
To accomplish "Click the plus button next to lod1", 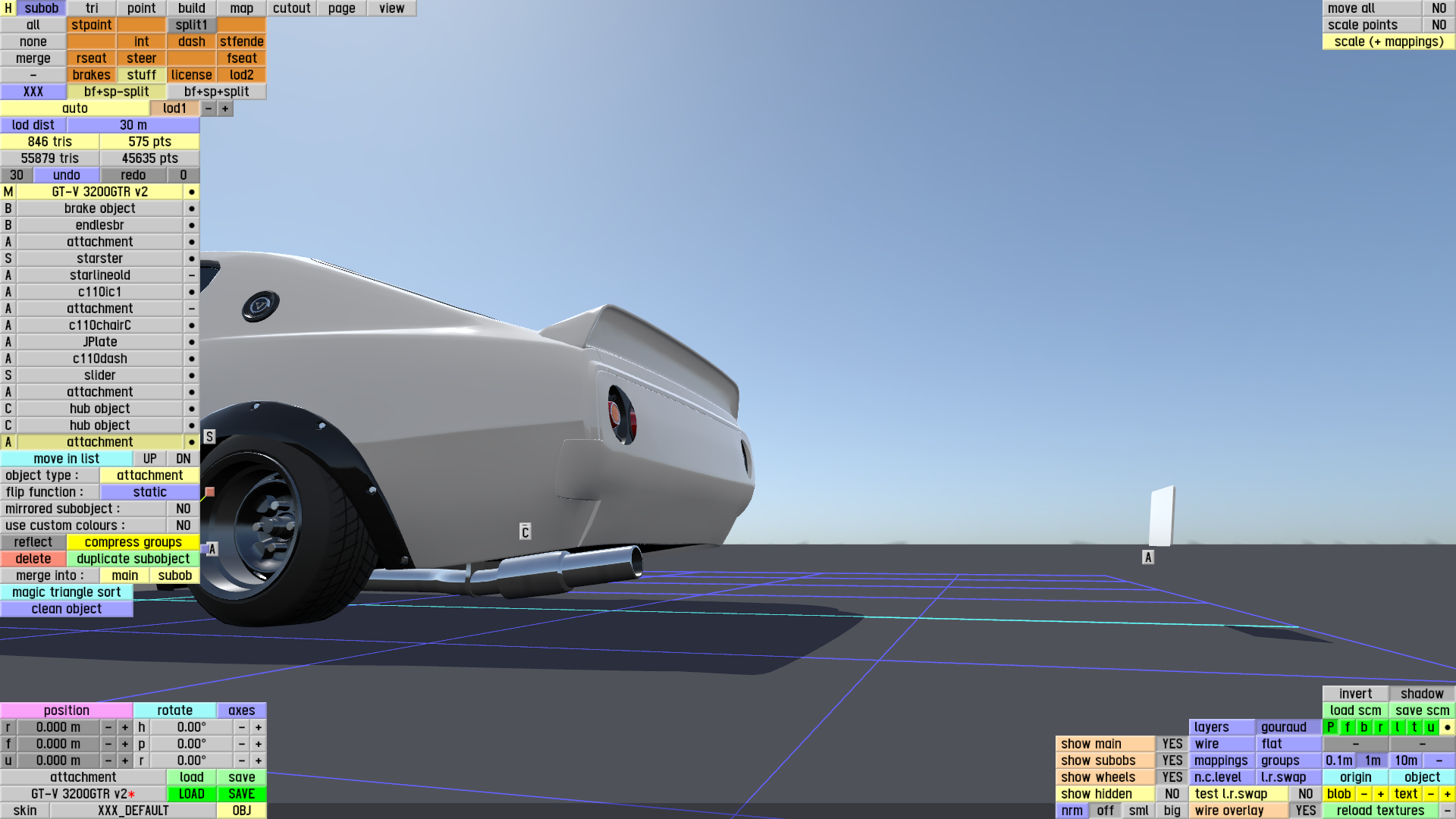I will pos(225,108).
